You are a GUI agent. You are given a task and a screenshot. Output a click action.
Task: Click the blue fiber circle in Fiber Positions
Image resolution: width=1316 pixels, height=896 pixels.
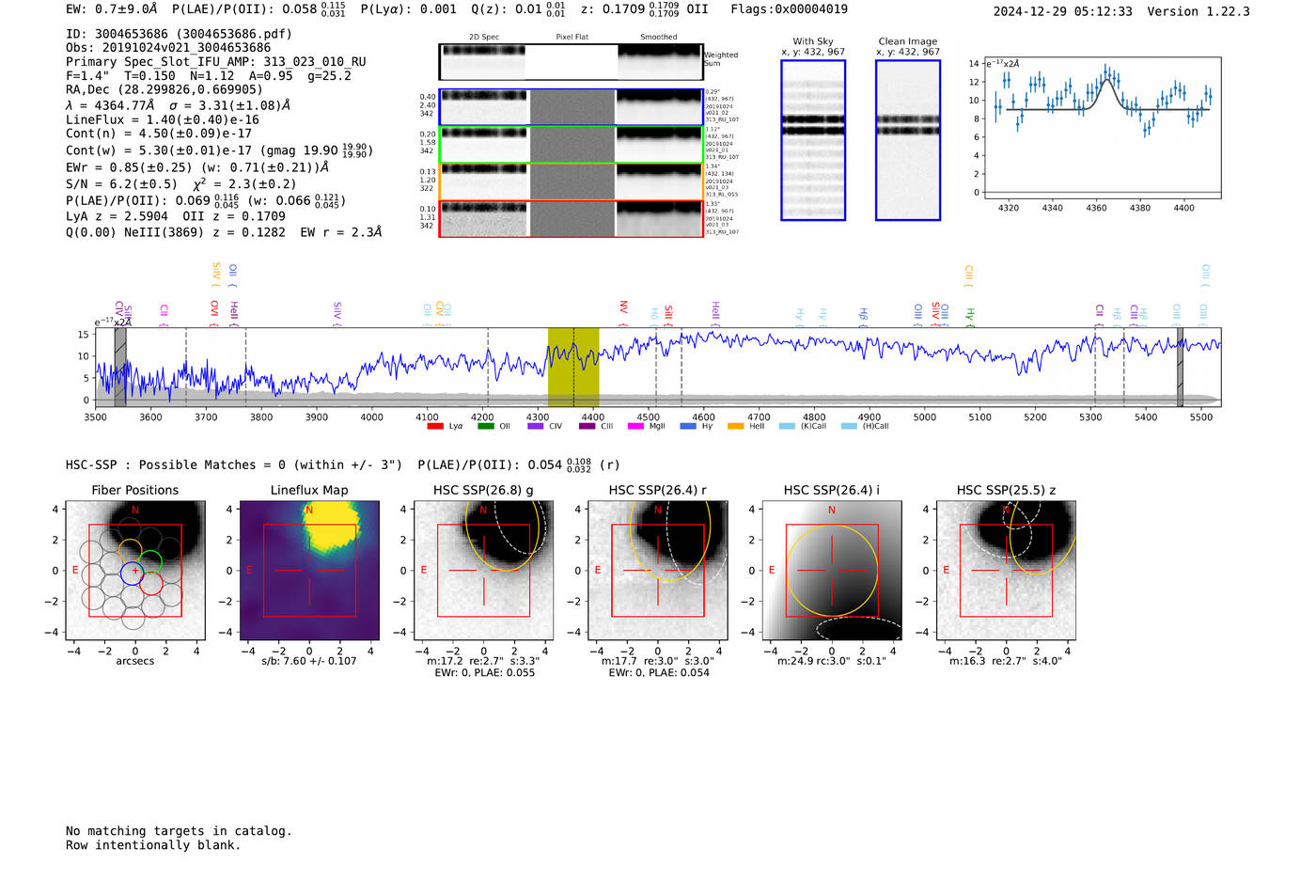point(132,574)
